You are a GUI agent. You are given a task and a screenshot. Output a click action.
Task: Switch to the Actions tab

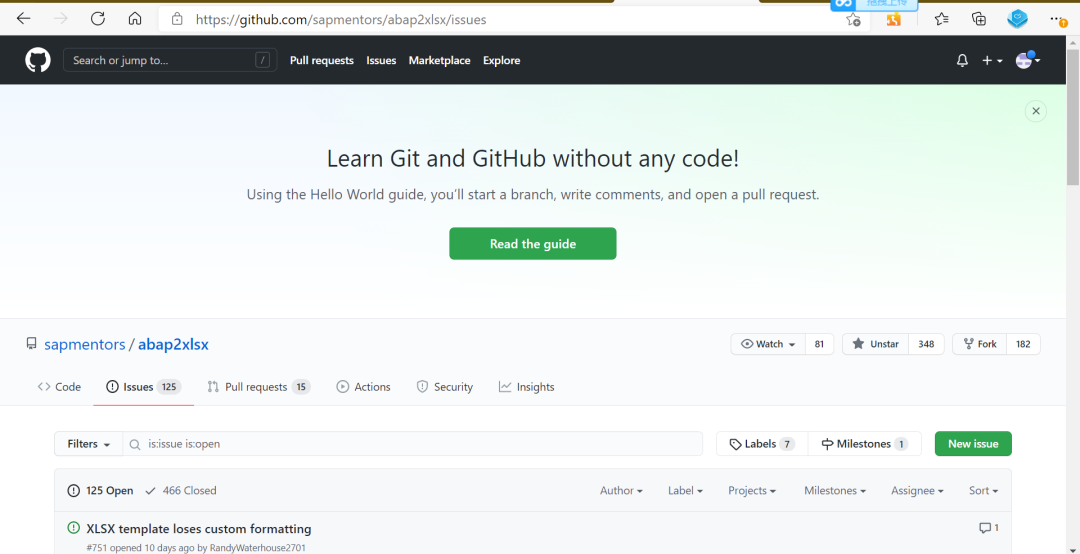(363, 387)
